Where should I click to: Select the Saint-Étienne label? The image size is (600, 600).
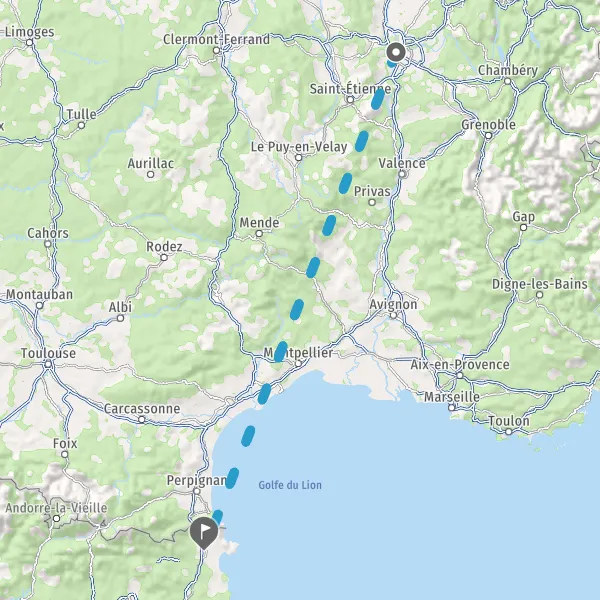350,89
